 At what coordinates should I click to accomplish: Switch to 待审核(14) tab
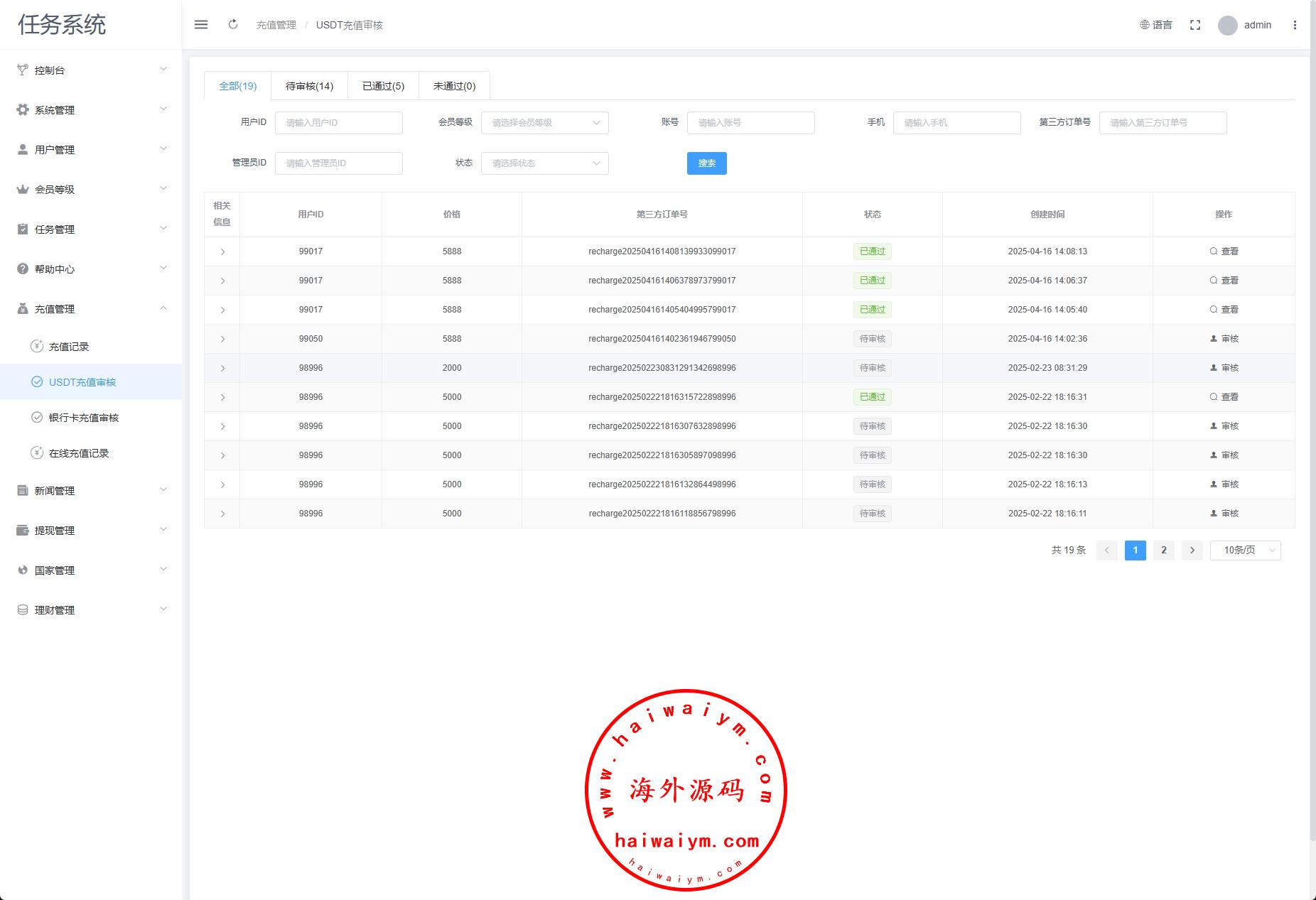[x=309, y=86]
